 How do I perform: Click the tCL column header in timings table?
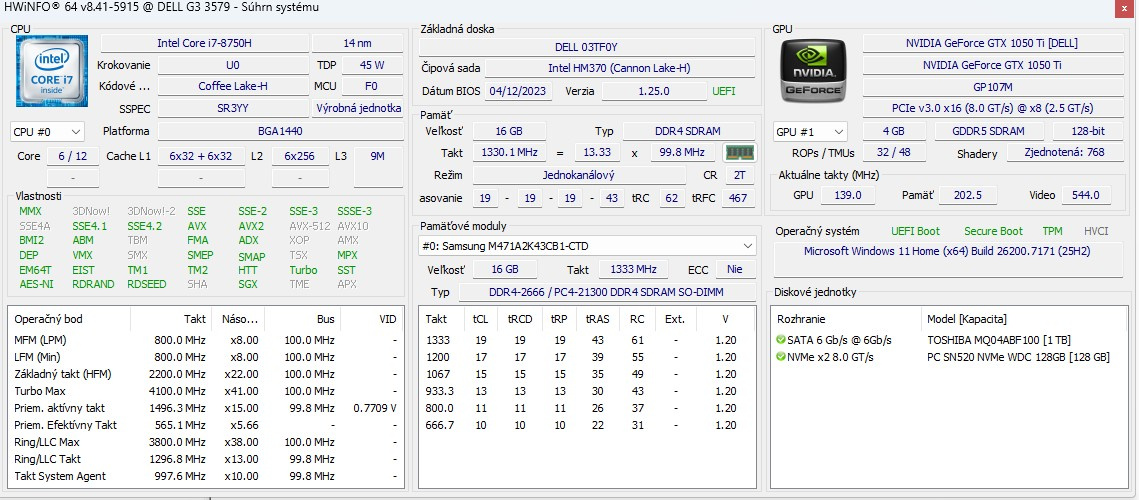[480, 319]
